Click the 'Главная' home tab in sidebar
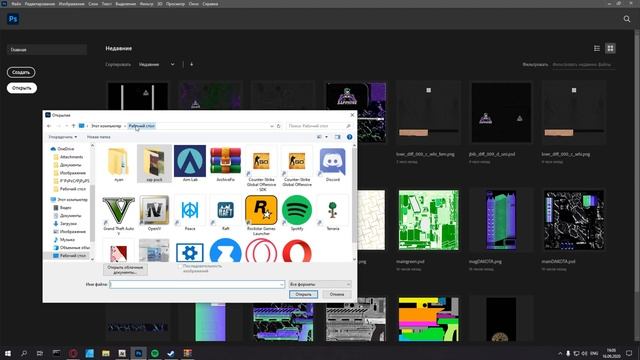This screenshot has width=640, height=360. coord(47,50)
